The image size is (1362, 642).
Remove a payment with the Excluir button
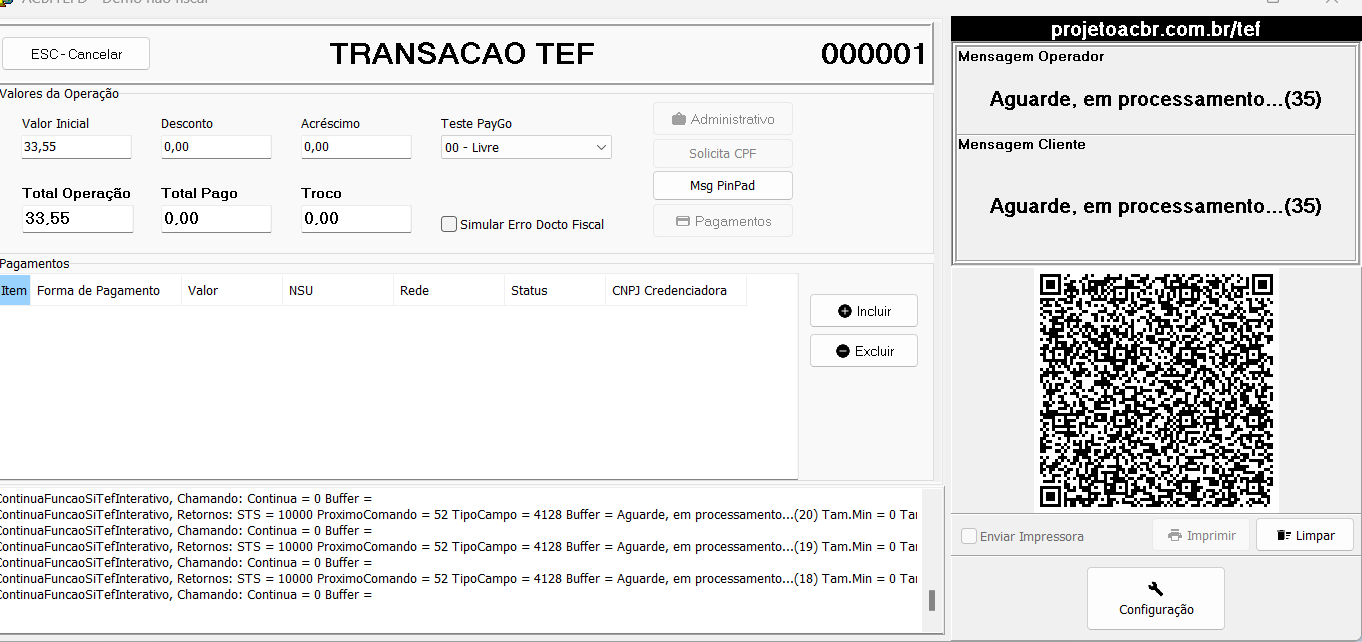pyautogui.click(x=864, y=351)
